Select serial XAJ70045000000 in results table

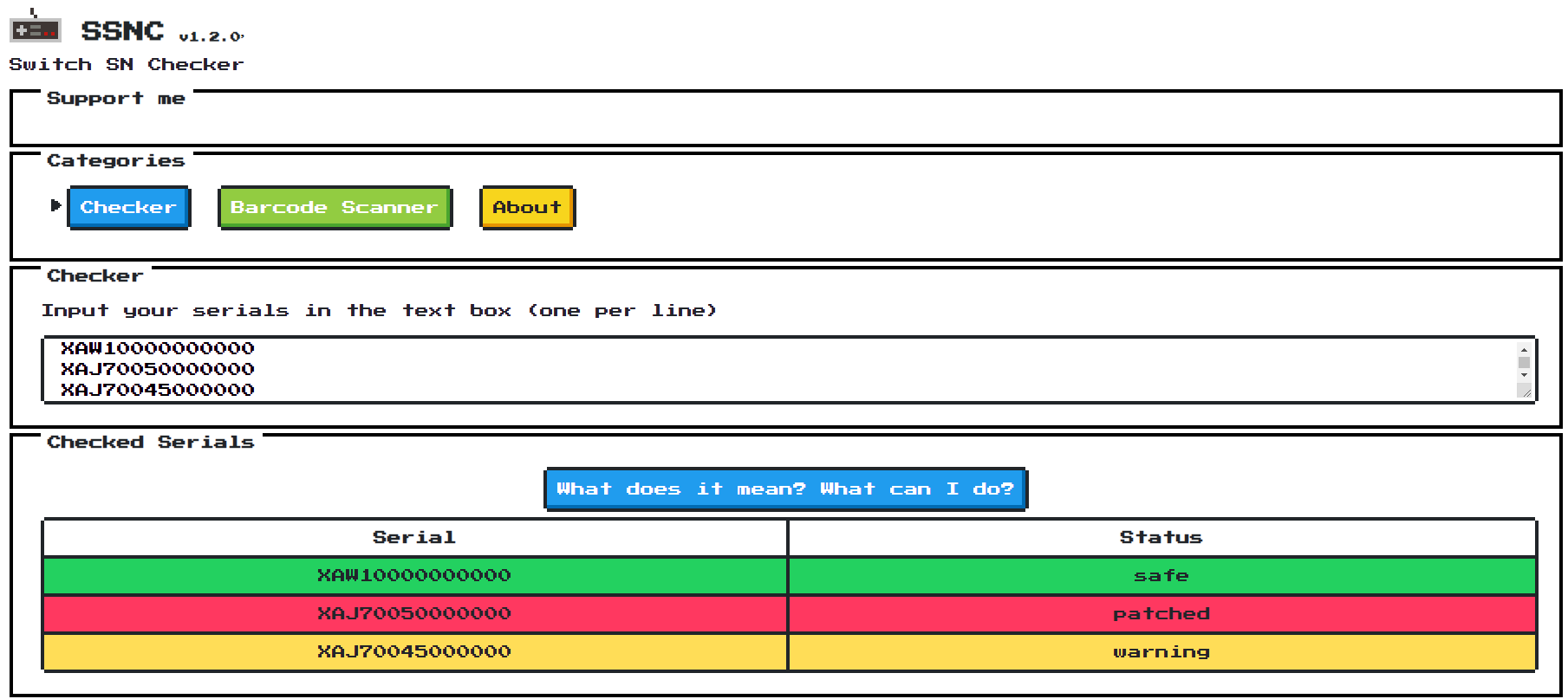coord(414,652)
